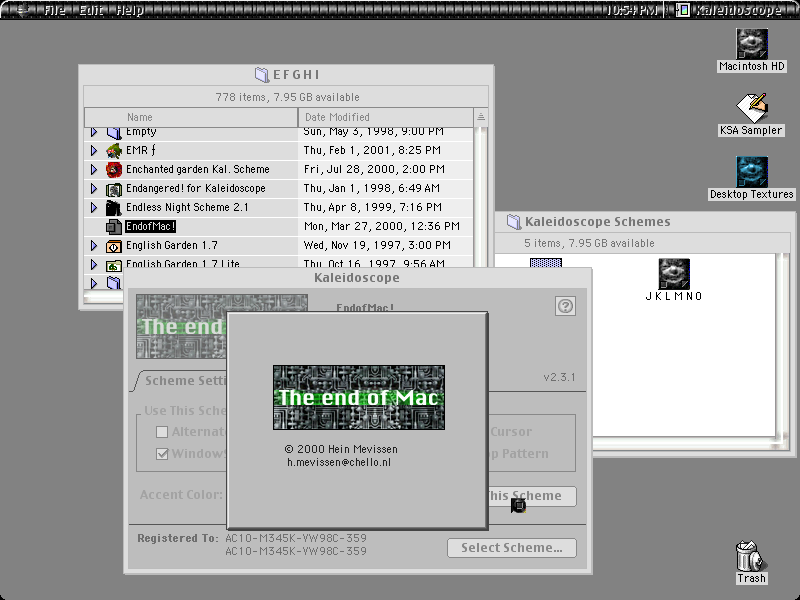Viewport: 800px width, 600px height.
Task: Click the Select Scheme... button
Action: click(512, 548)
